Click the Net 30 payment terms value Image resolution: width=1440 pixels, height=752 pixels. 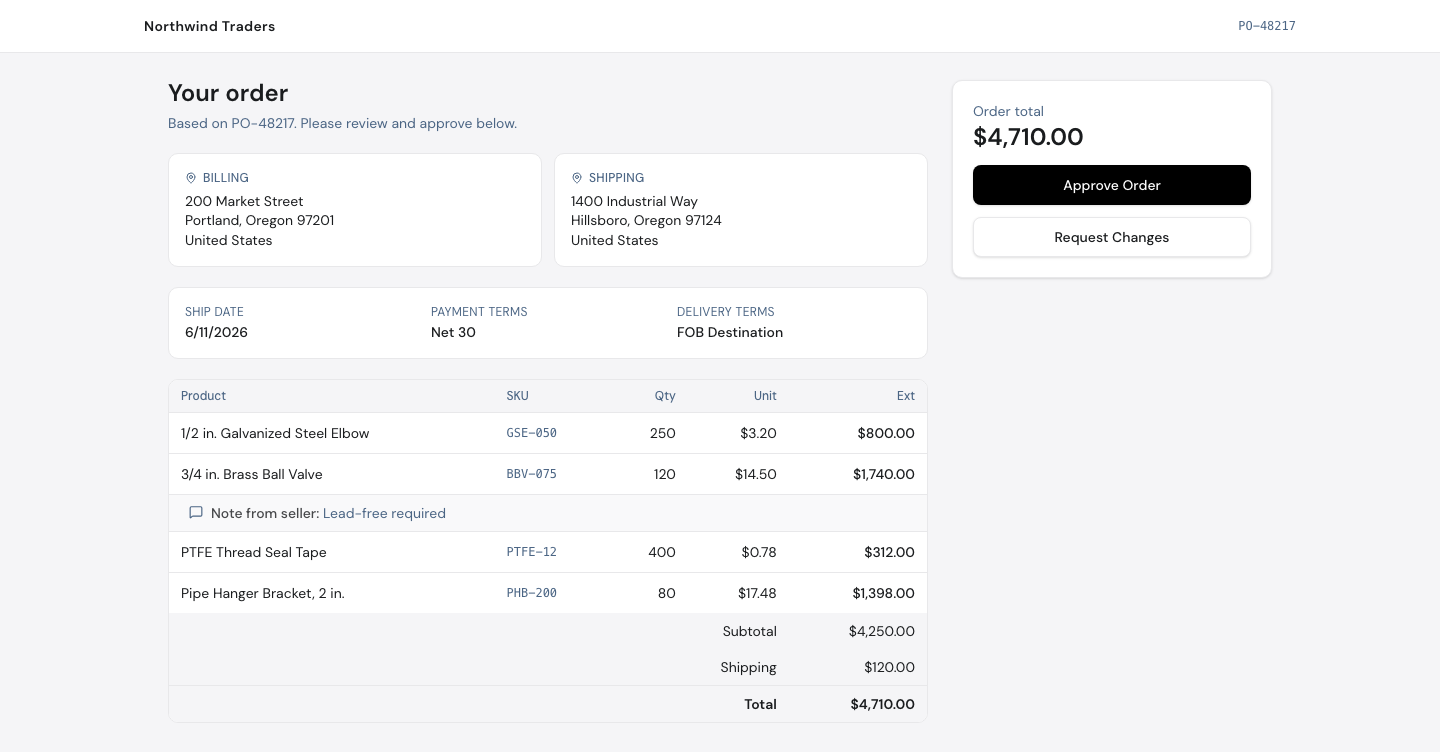(453, 332)
